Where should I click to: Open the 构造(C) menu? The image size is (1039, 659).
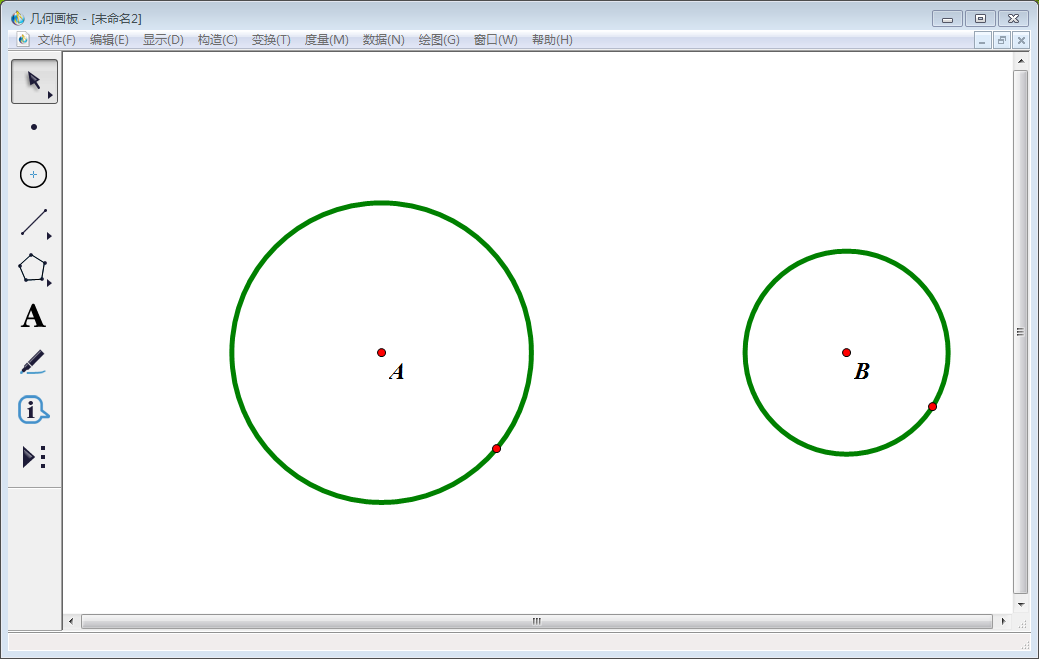click(x=217, y=40)
